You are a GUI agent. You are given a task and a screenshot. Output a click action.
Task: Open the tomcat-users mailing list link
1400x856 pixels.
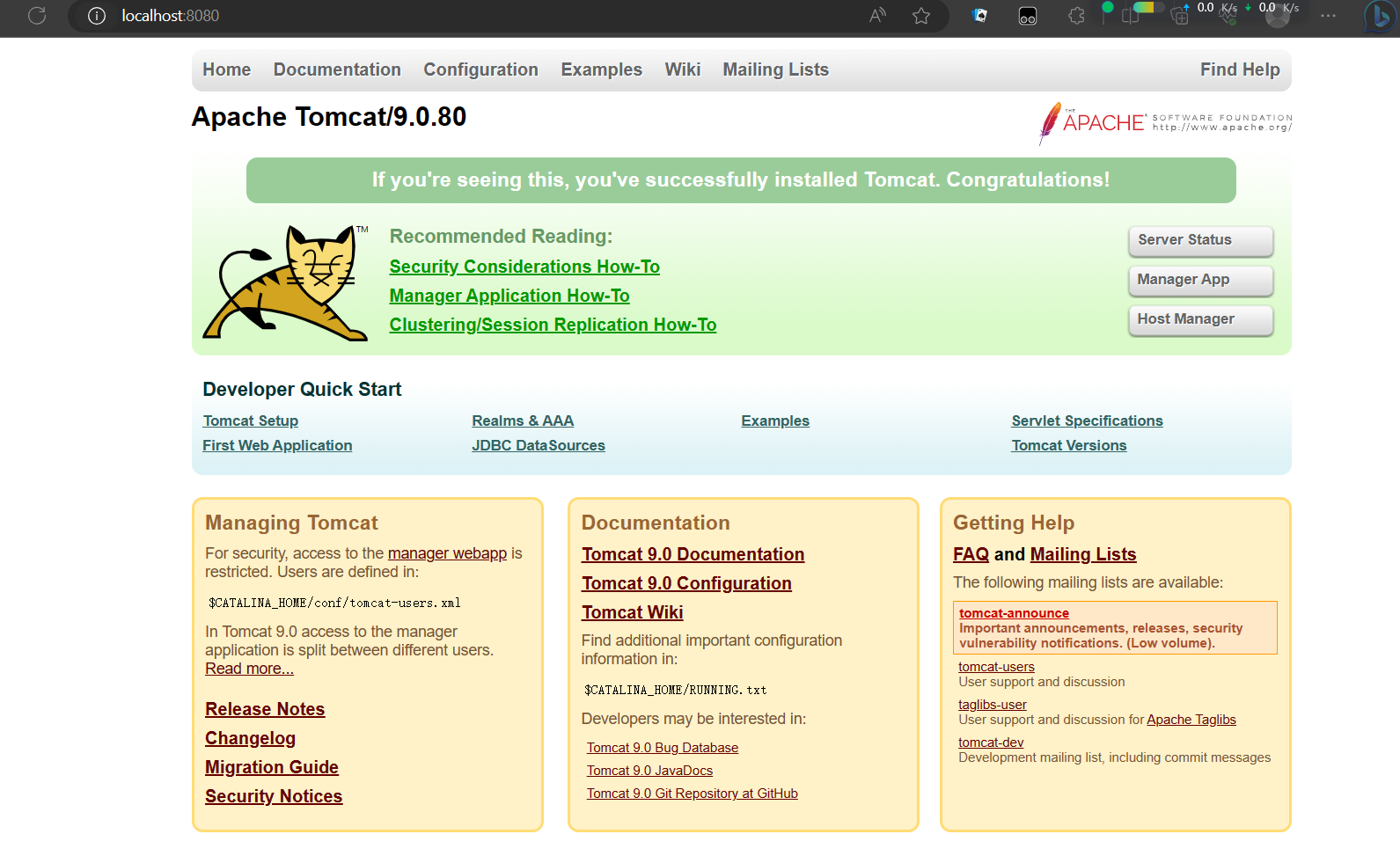(996, 667)
